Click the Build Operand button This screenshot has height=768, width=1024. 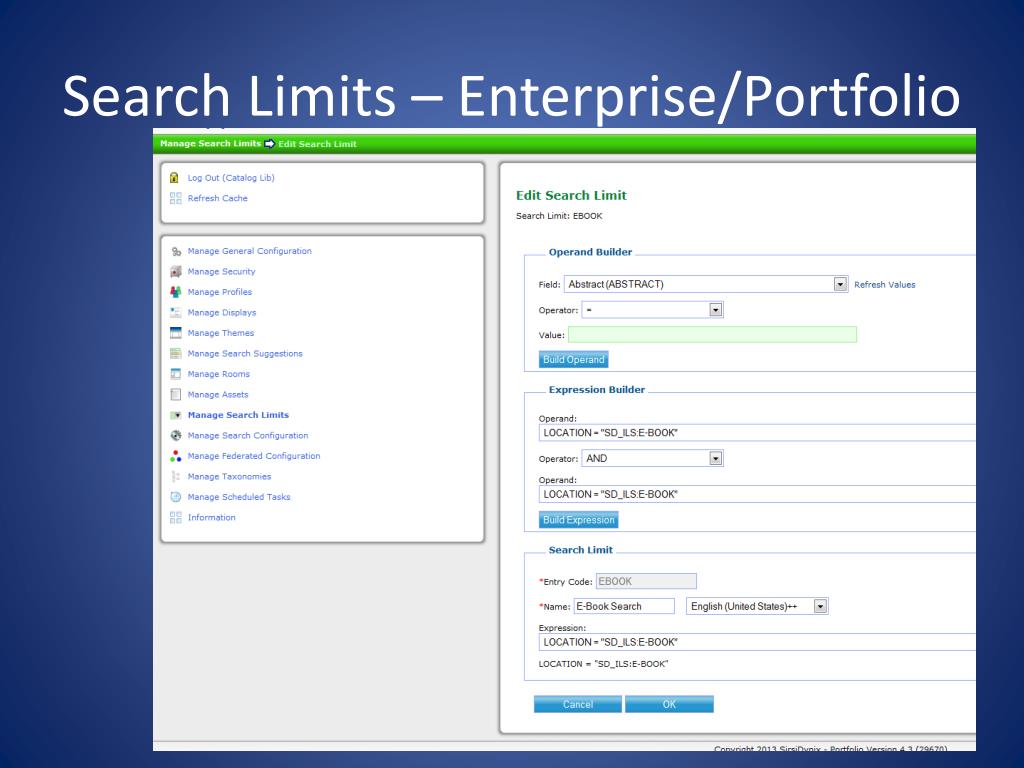pyautogui.click(x=573, y=360)
